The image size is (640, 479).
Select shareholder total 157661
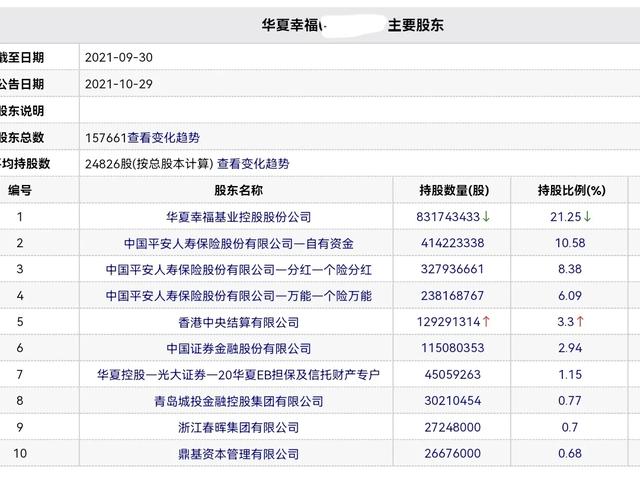106,138
